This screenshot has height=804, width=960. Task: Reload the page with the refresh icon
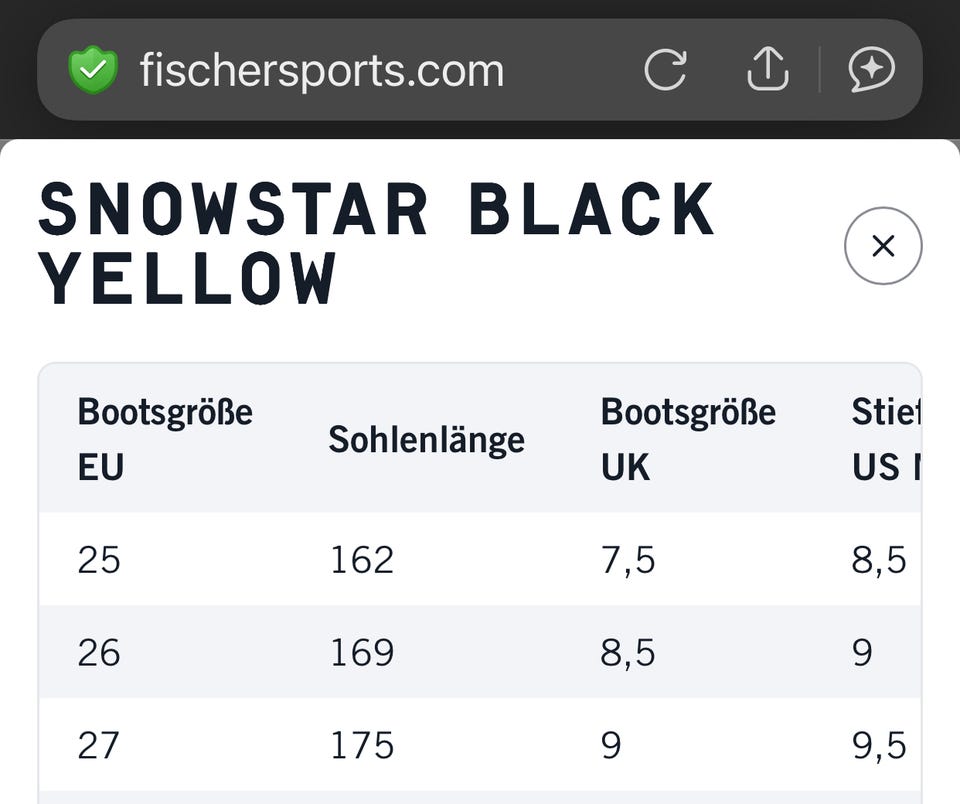coord(665,70)
